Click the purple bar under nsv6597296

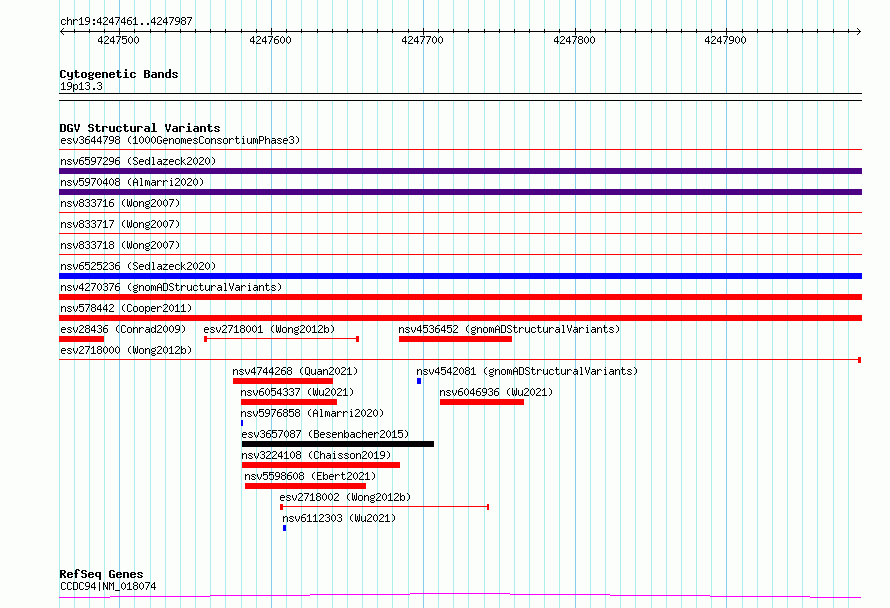[x=460, y=171]
